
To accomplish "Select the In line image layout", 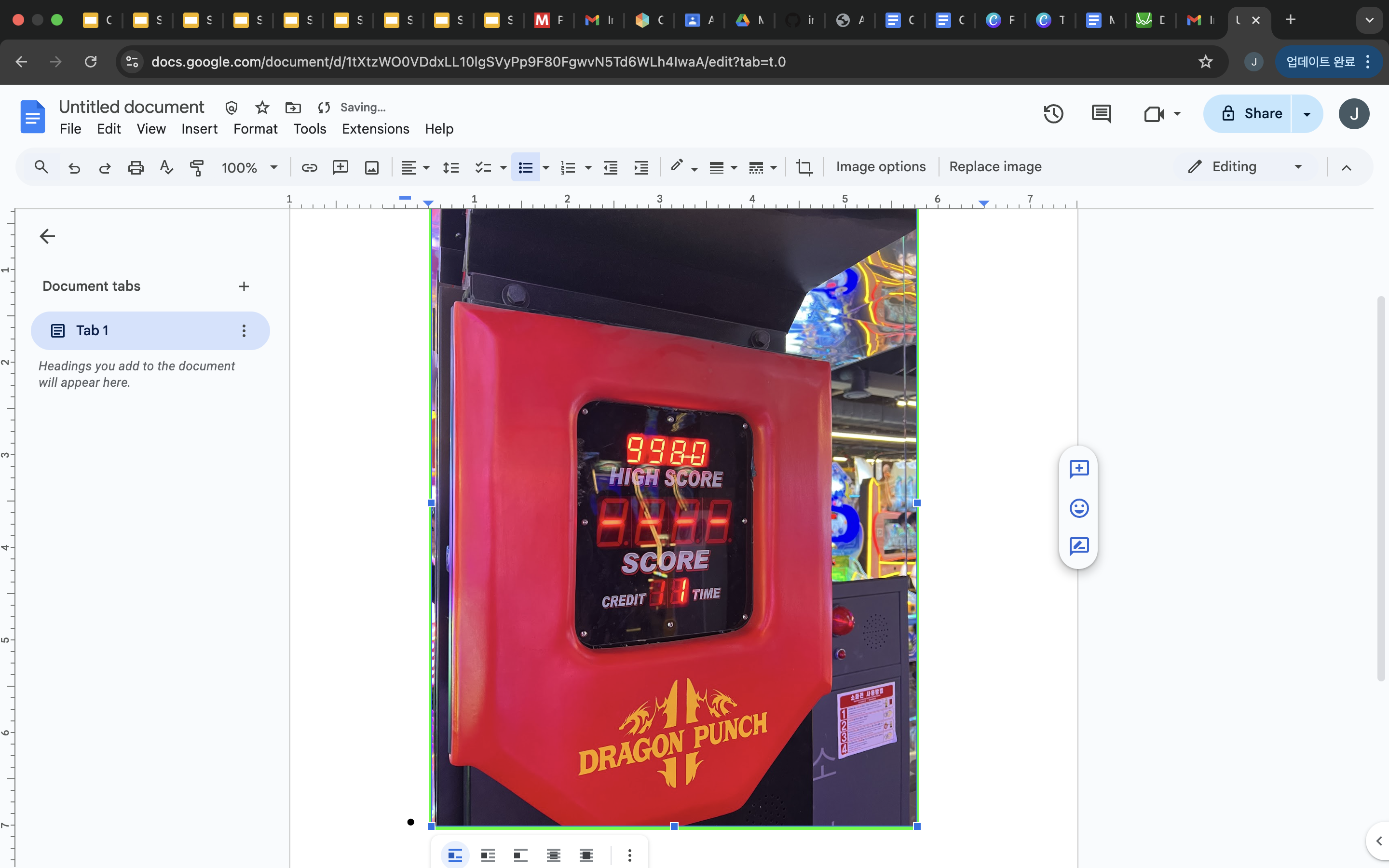I will point(455,855).
